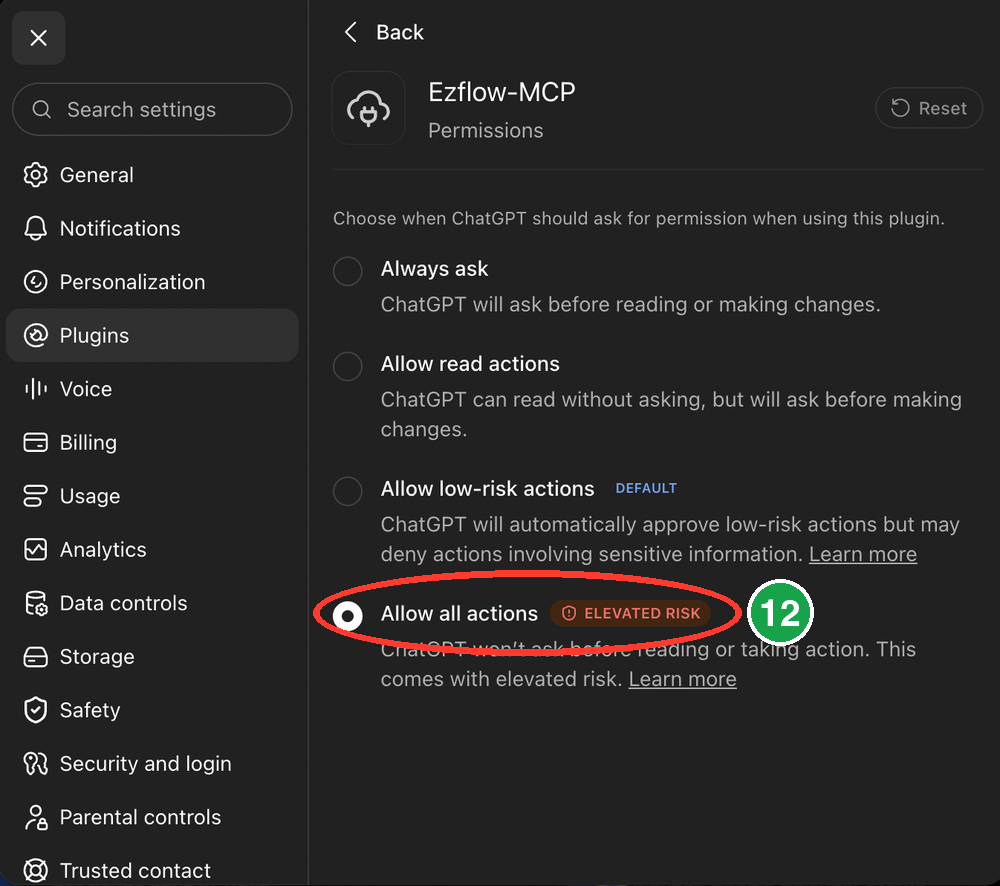1000x886 pixels.
Task: Select the Plugins menu label
Action: (x=94, y=336)
